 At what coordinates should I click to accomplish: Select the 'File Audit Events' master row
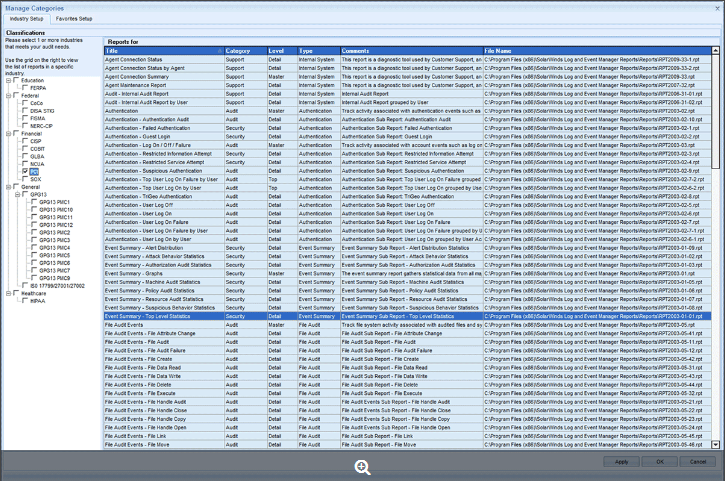click(x=407, y=325)
